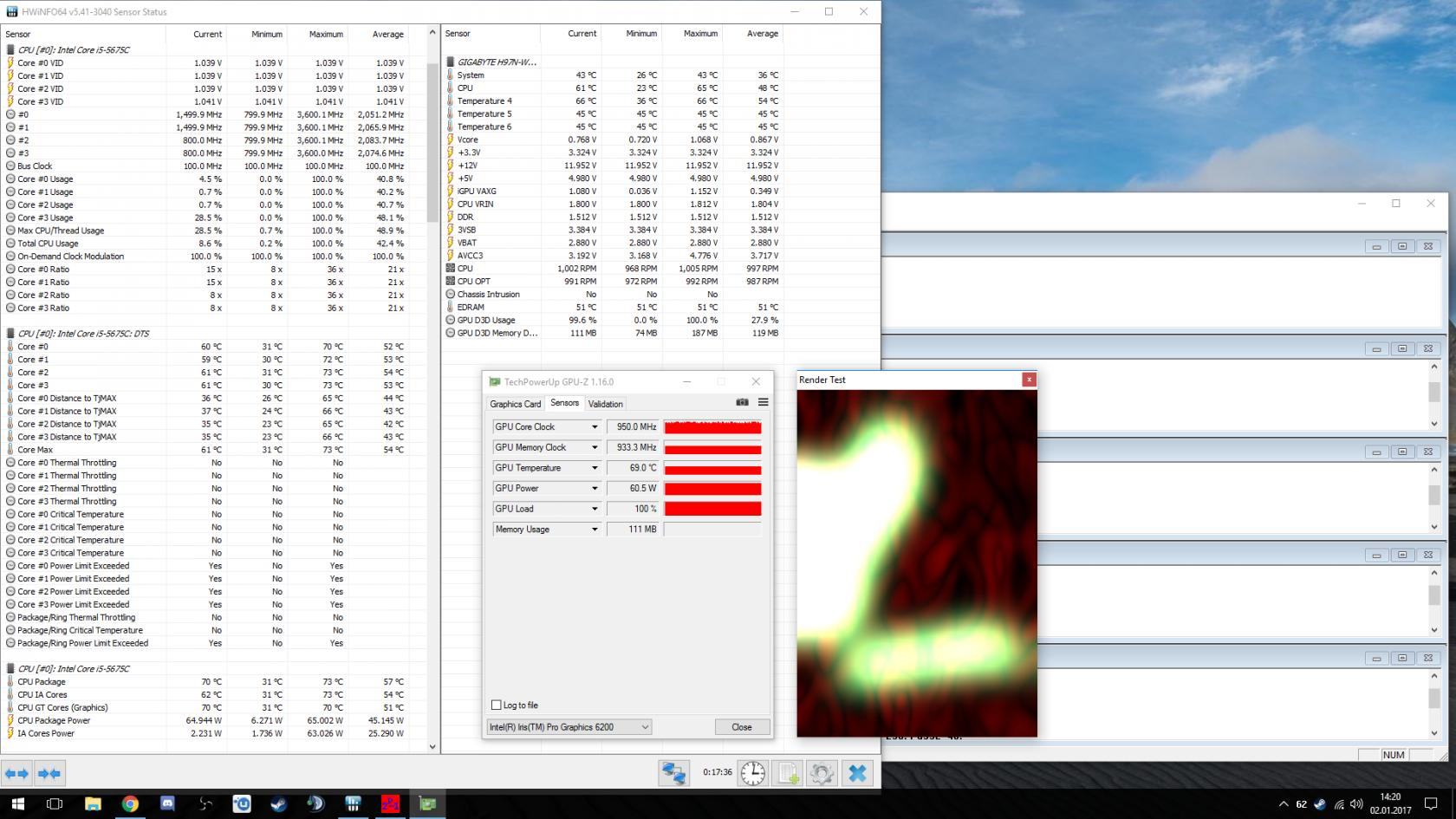This screenshot has height=819, width=1456.
Task: Select the IA Cores Power row
Action: click(216, 733)
